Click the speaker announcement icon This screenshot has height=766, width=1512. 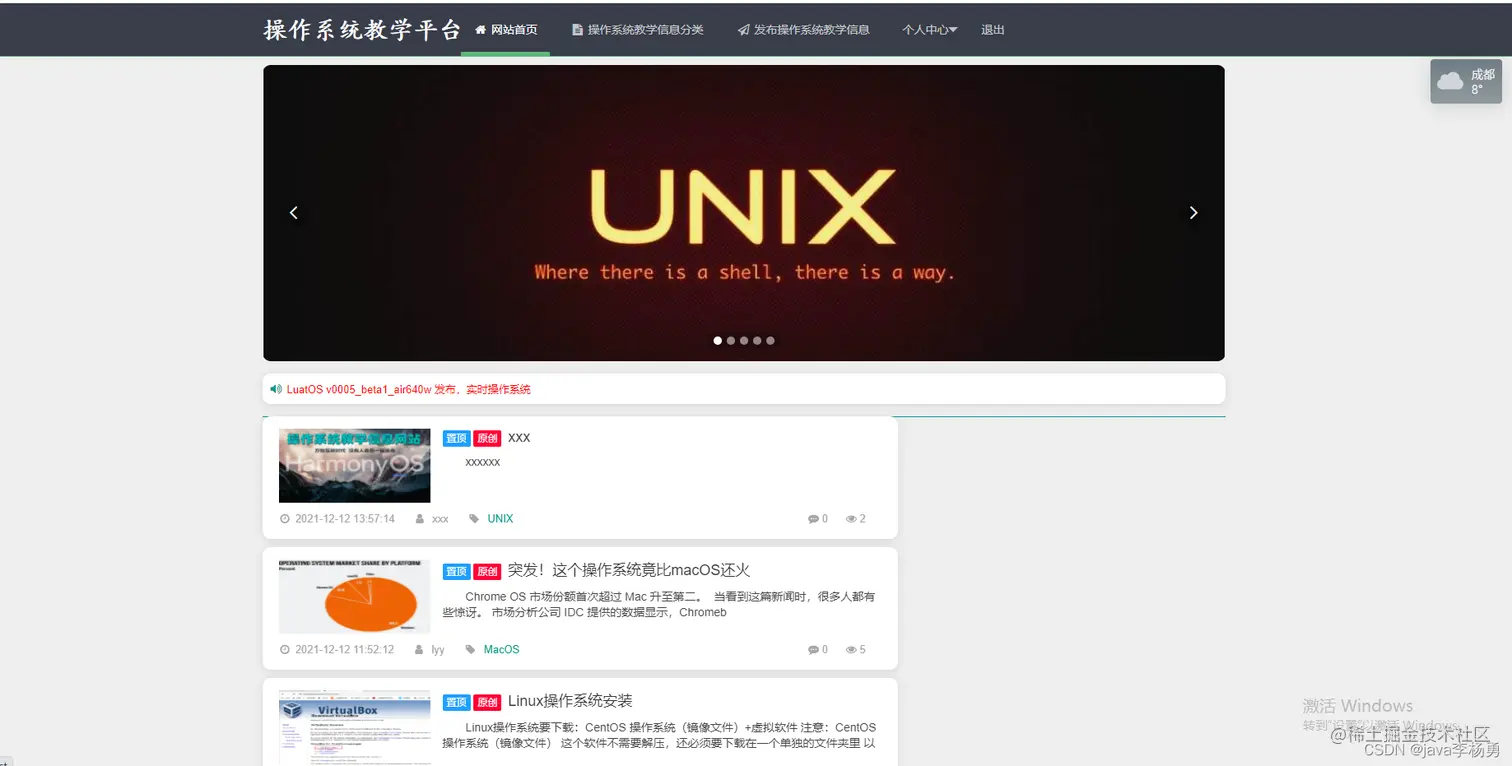pos(276,389)
